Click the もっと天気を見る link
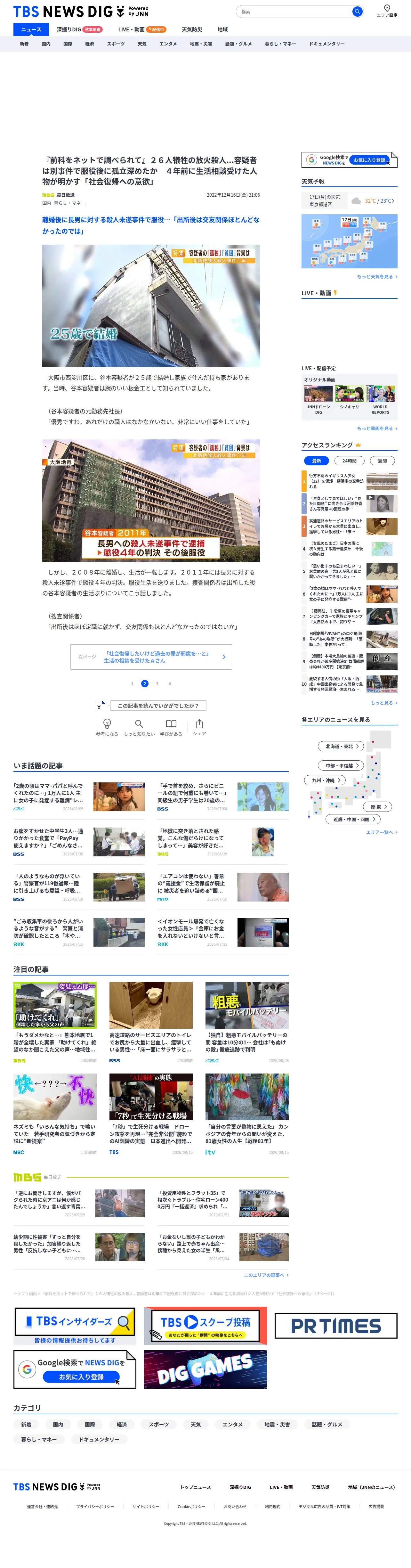This screenshot has height=1568, width=411. point(377,276)
